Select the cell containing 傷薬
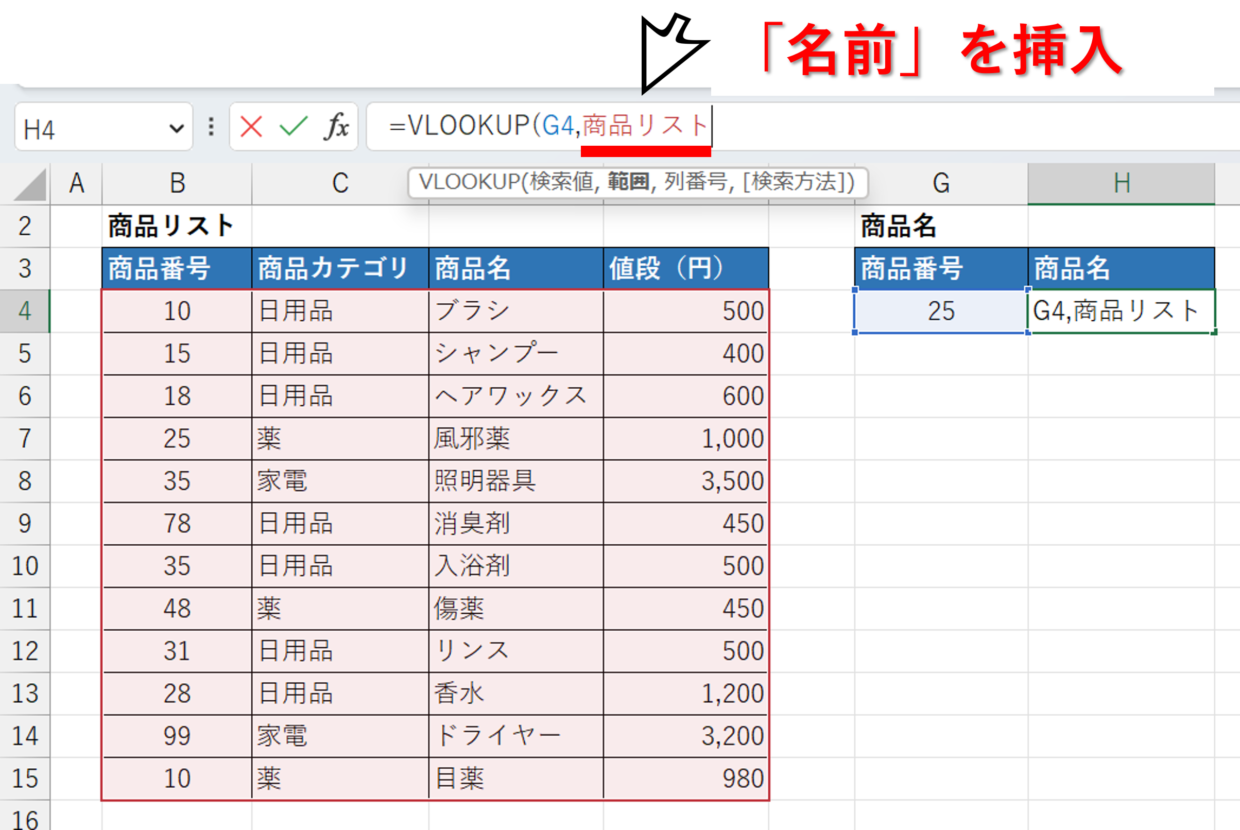This screenshot has width=1240, height=830. tap(516, 608)
